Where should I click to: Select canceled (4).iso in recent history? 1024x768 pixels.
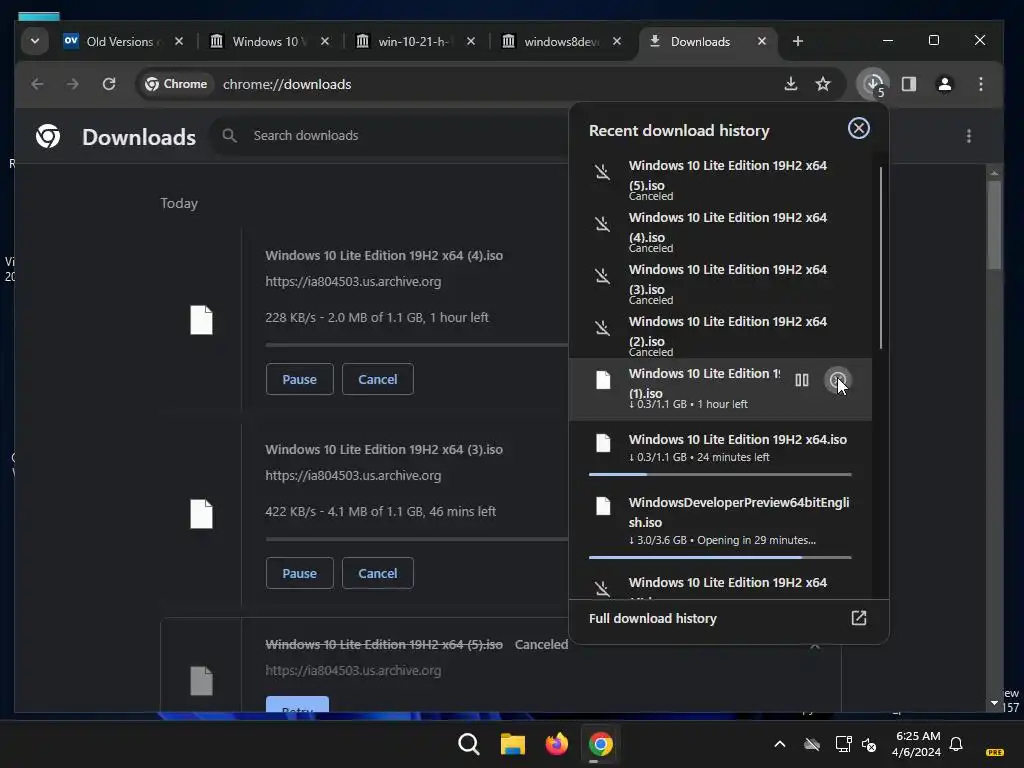coord(720,231)
